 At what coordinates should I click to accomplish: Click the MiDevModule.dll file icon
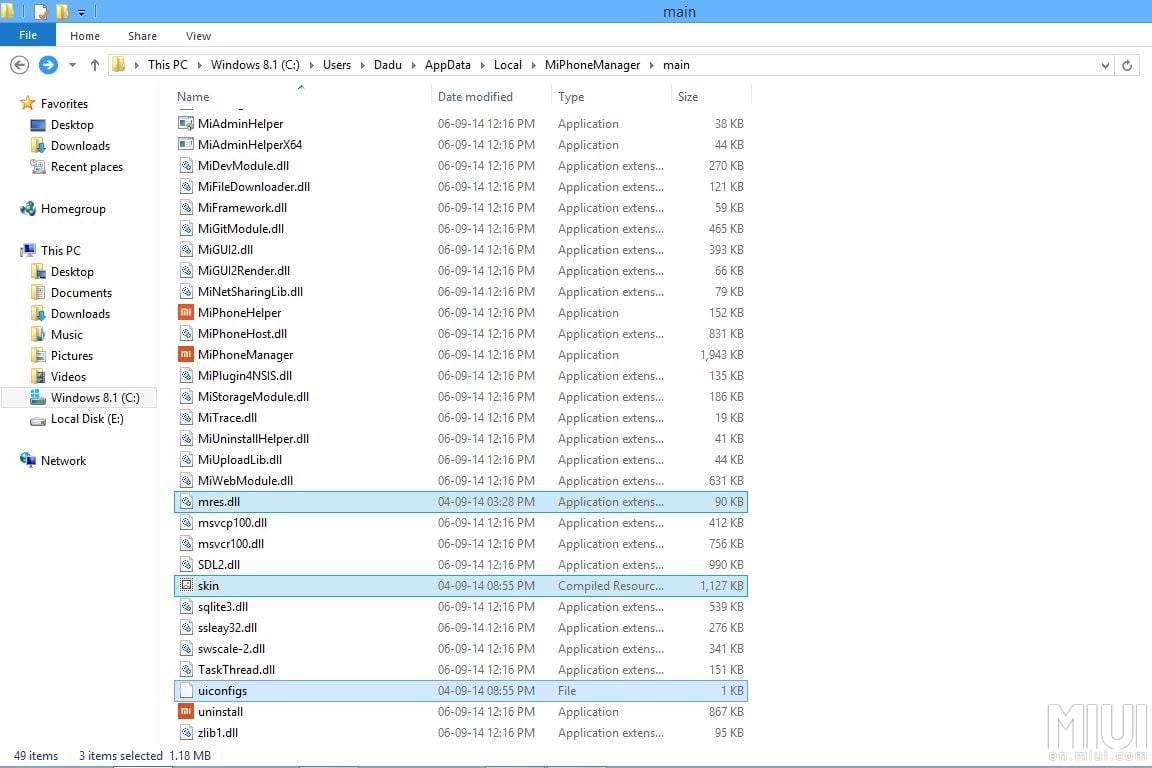click(x=186, y=165)
